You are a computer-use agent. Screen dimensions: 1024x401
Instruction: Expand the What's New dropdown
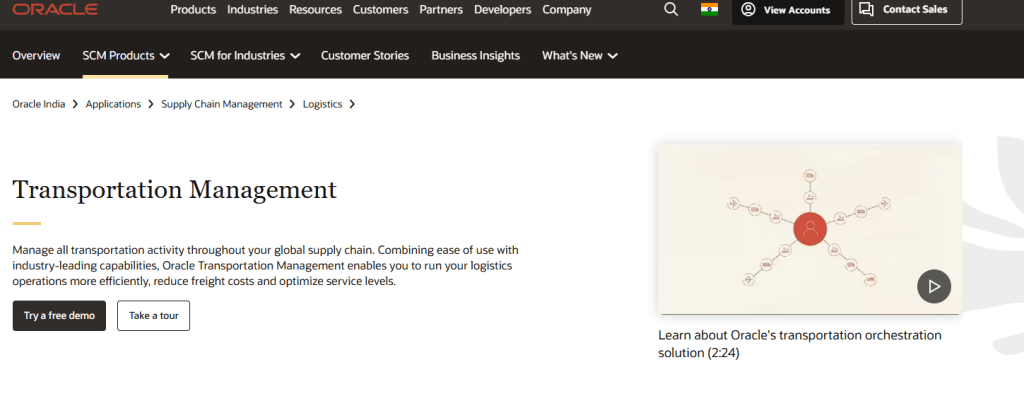coord(579,56)
